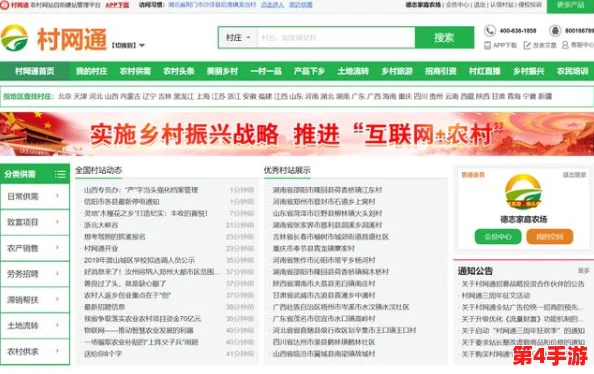The width and height of the screenshot is (594, 374).
Task: Click the 点击进入 link in top bar
Action: point(272,5)
